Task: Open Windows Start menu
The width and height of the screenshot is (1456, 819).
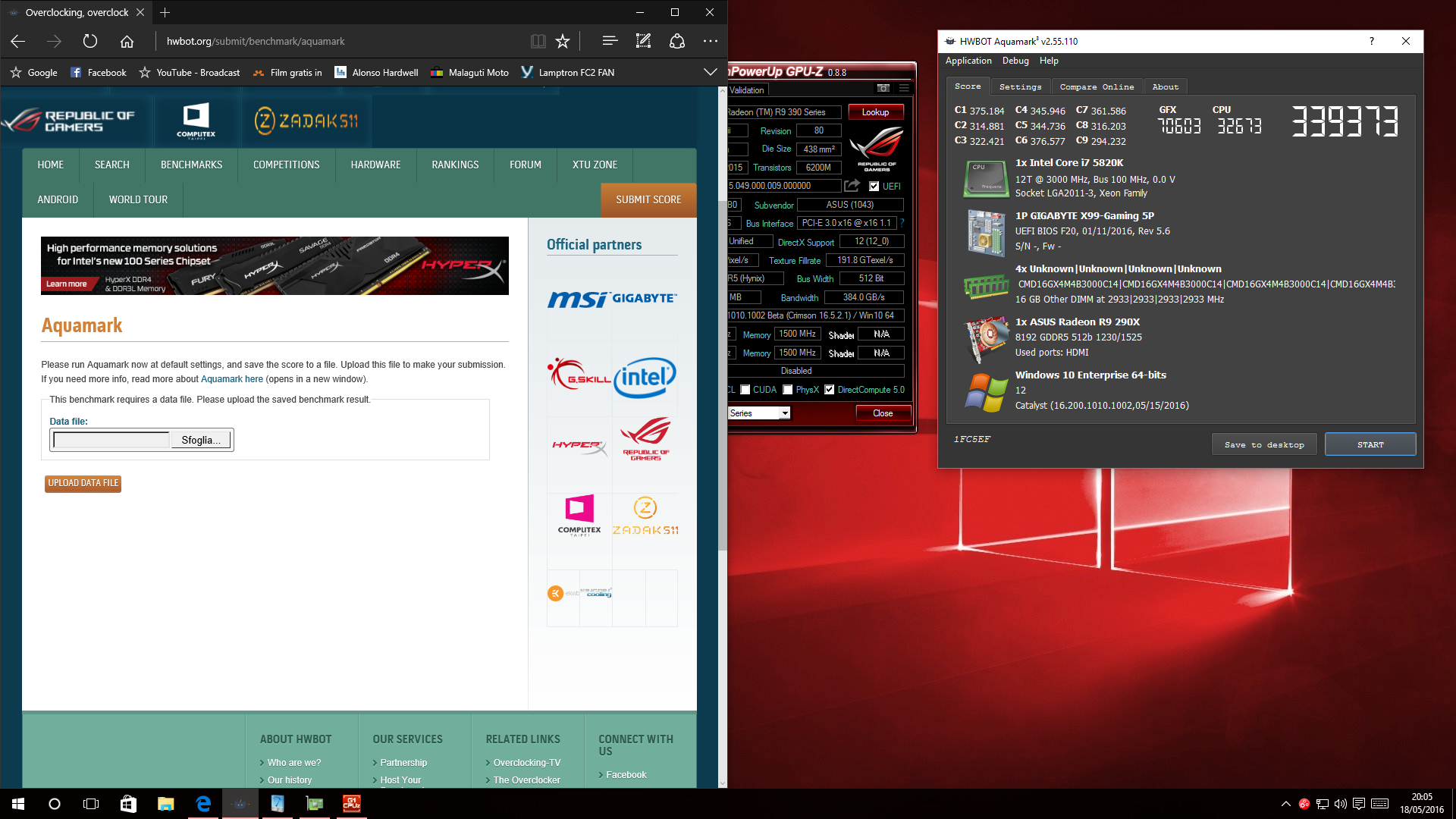Action: [x=18, y=804]
